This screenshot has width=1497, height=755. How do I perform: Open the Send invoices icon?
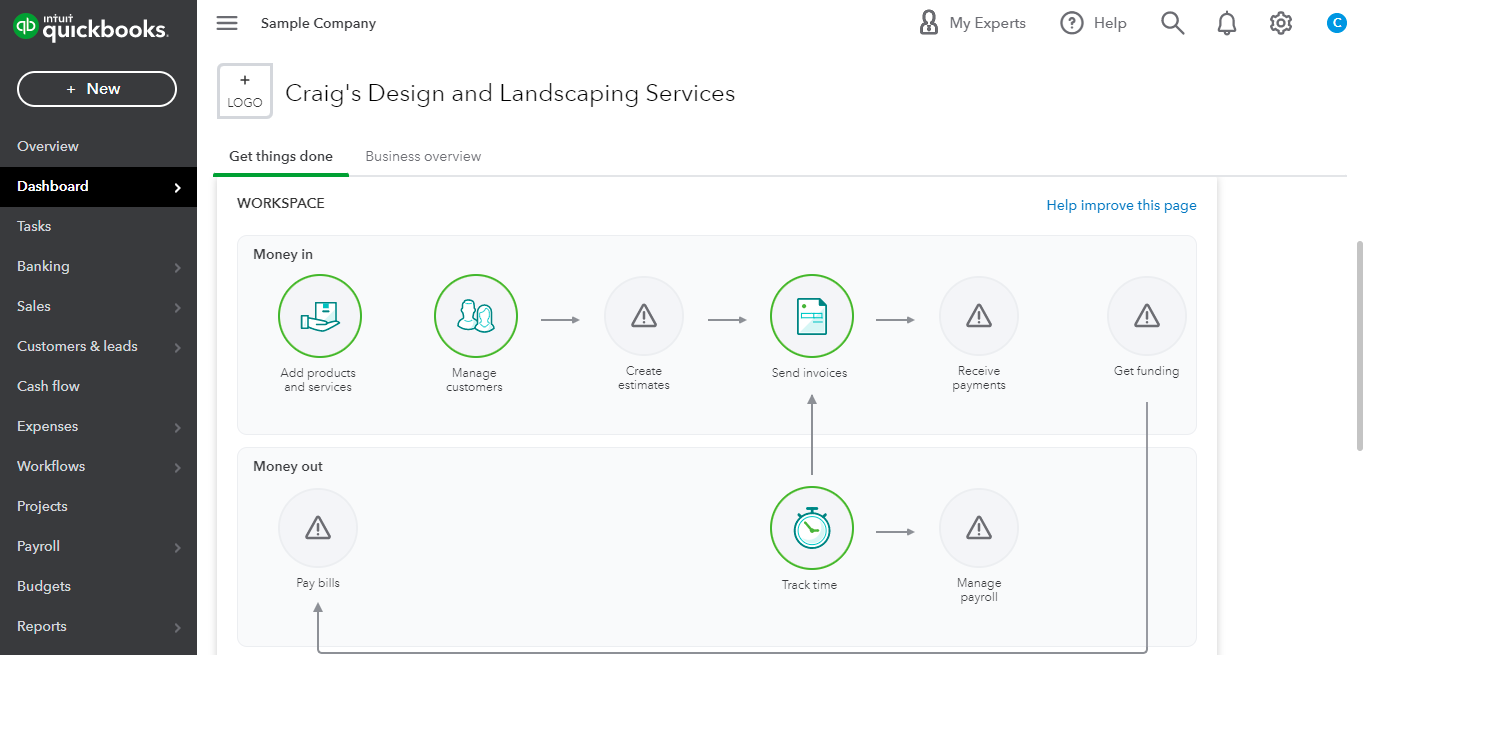811,317
